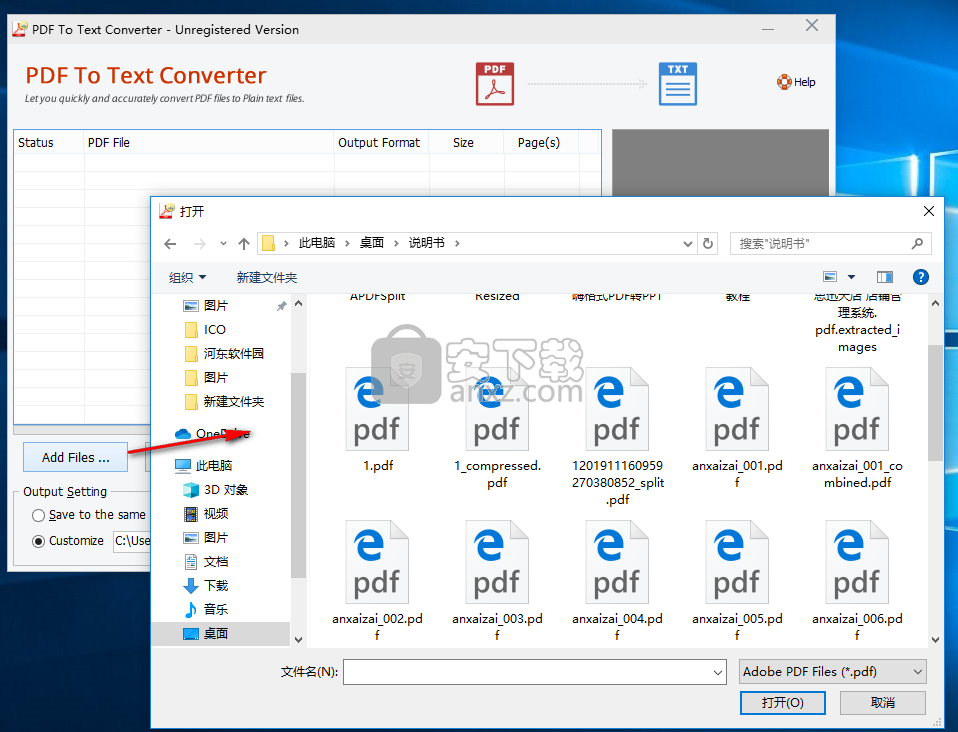The image size is (958, 732).
Task: Close the 打开 dialog
Action: [929, 211]
